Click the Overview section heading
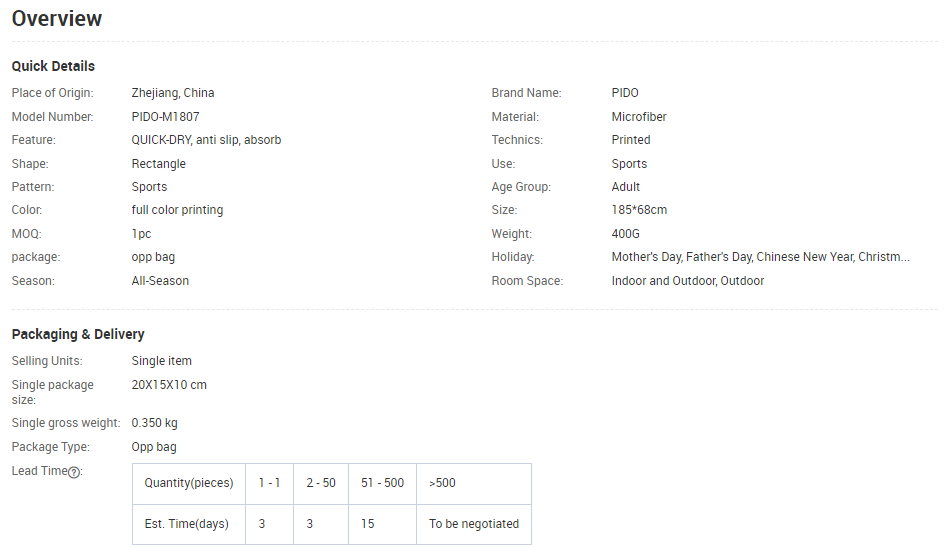 coord(57,19)
